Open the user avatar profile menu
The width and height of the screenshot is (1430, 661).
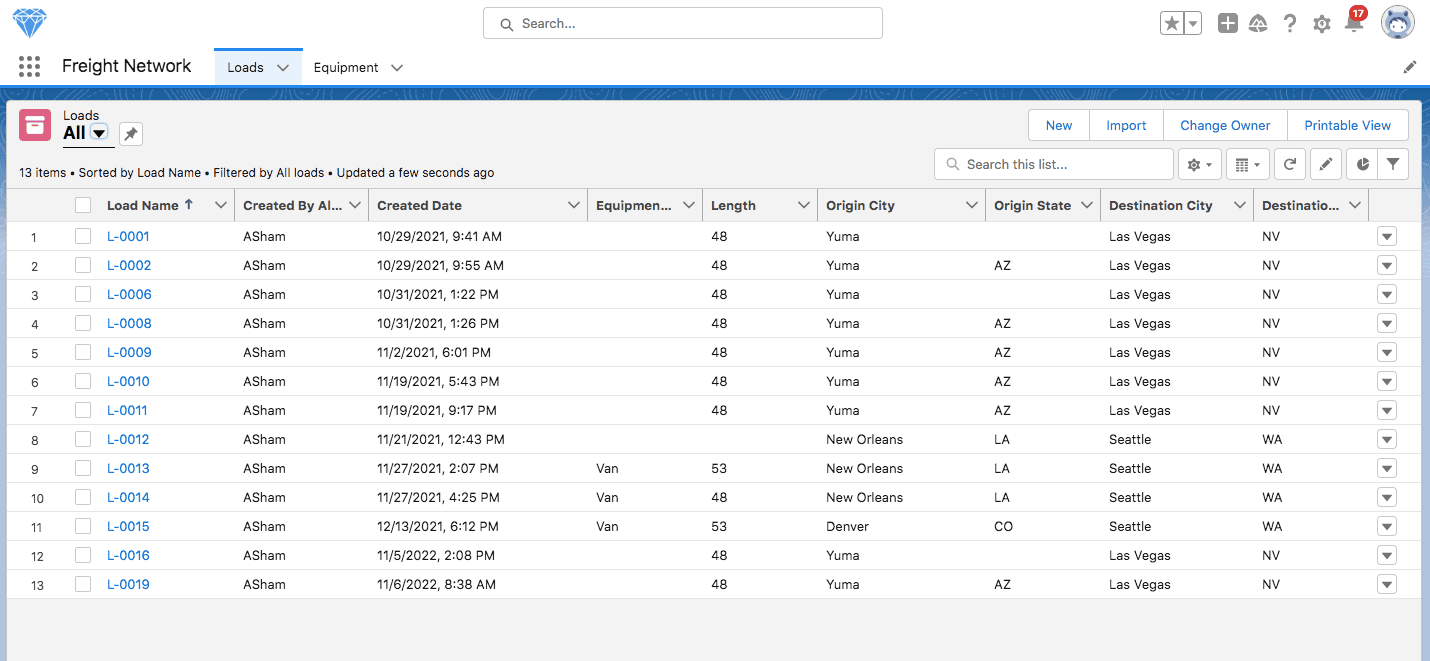click(x=1398, y=23)
